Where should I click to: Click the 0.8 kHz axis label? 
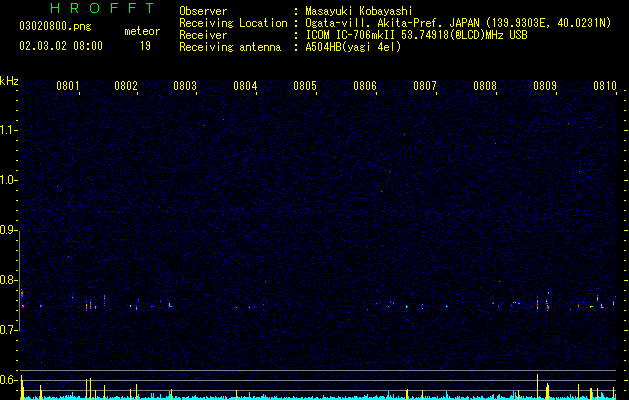(x=8, y=280)
